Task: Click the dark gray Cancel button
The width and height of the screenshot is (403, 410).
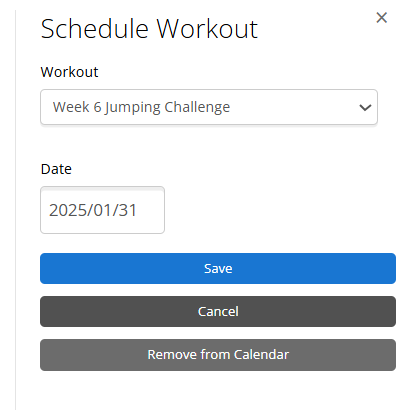Action: [218, 311]
